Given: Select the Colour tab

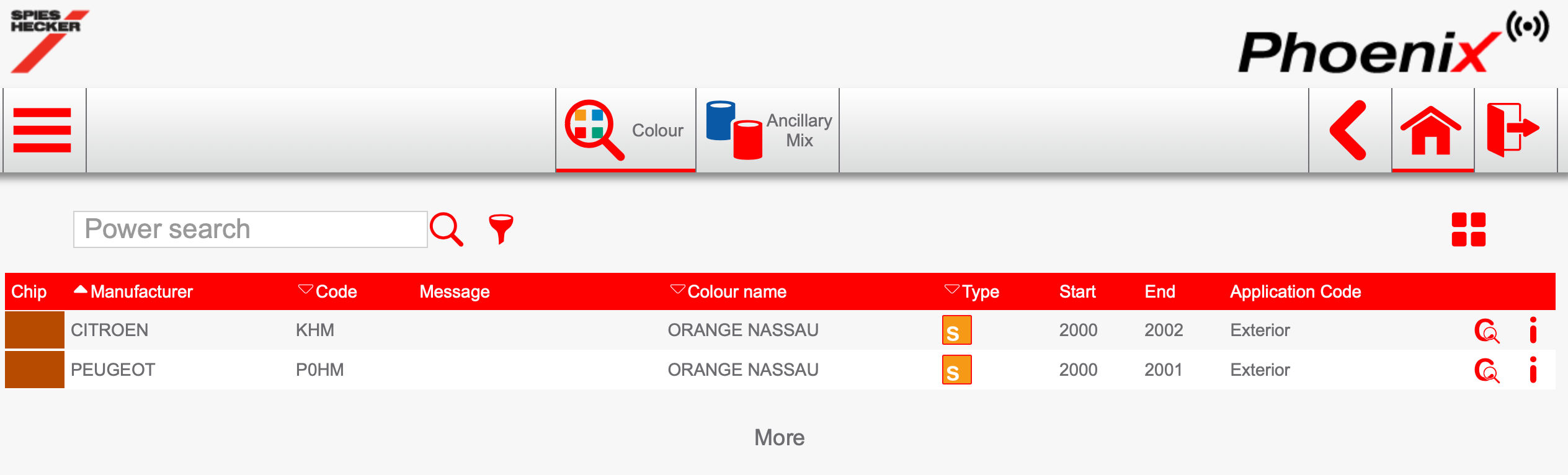Looking at the screenshot, I should coord(625,130).
